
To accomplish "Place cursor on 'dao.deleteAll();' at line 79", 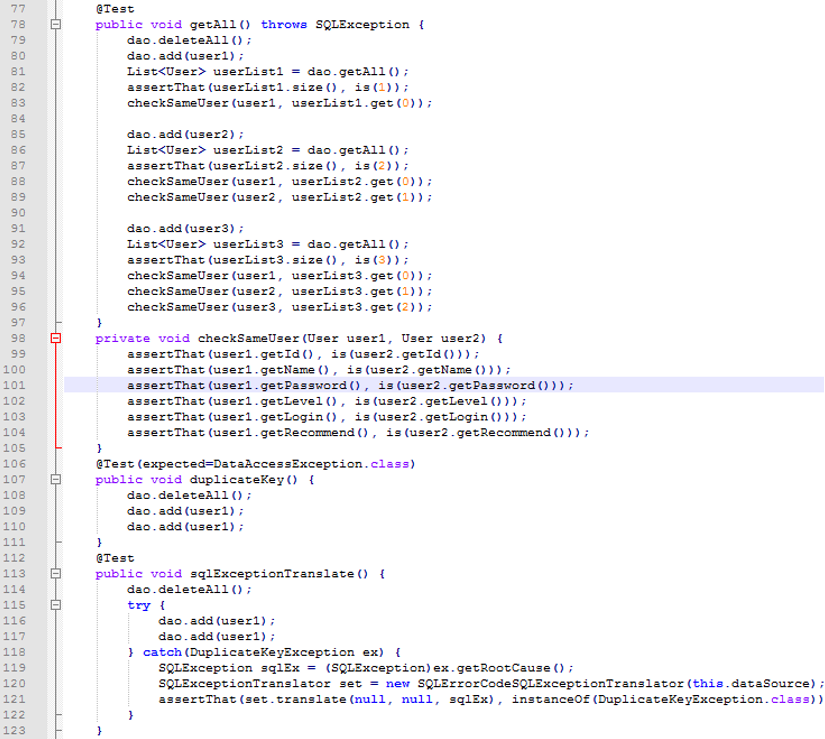I will tap(189, 41).
